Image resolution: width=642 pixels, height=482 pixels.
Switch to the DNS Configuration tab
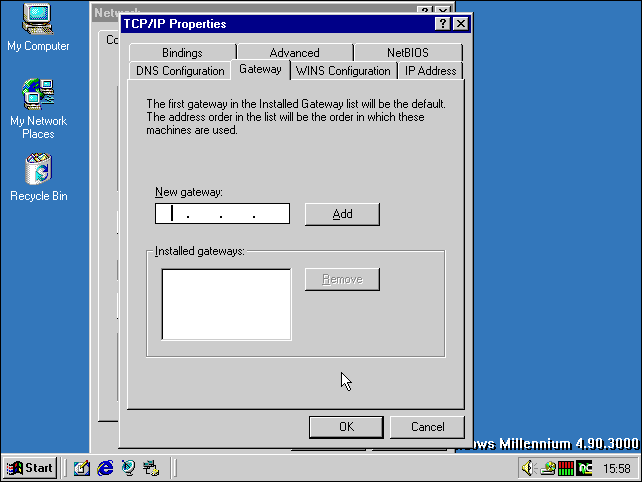click(x=180, y=71)
